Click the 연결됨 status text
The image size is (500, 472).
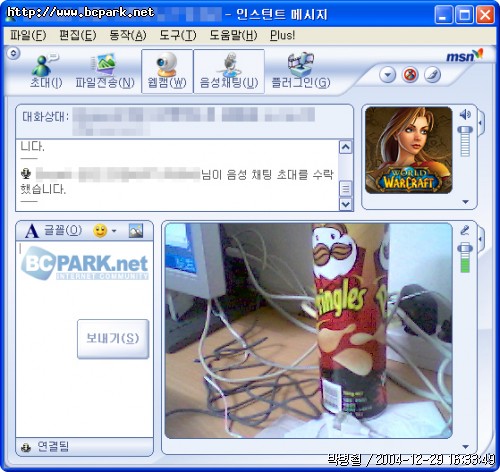53,447
